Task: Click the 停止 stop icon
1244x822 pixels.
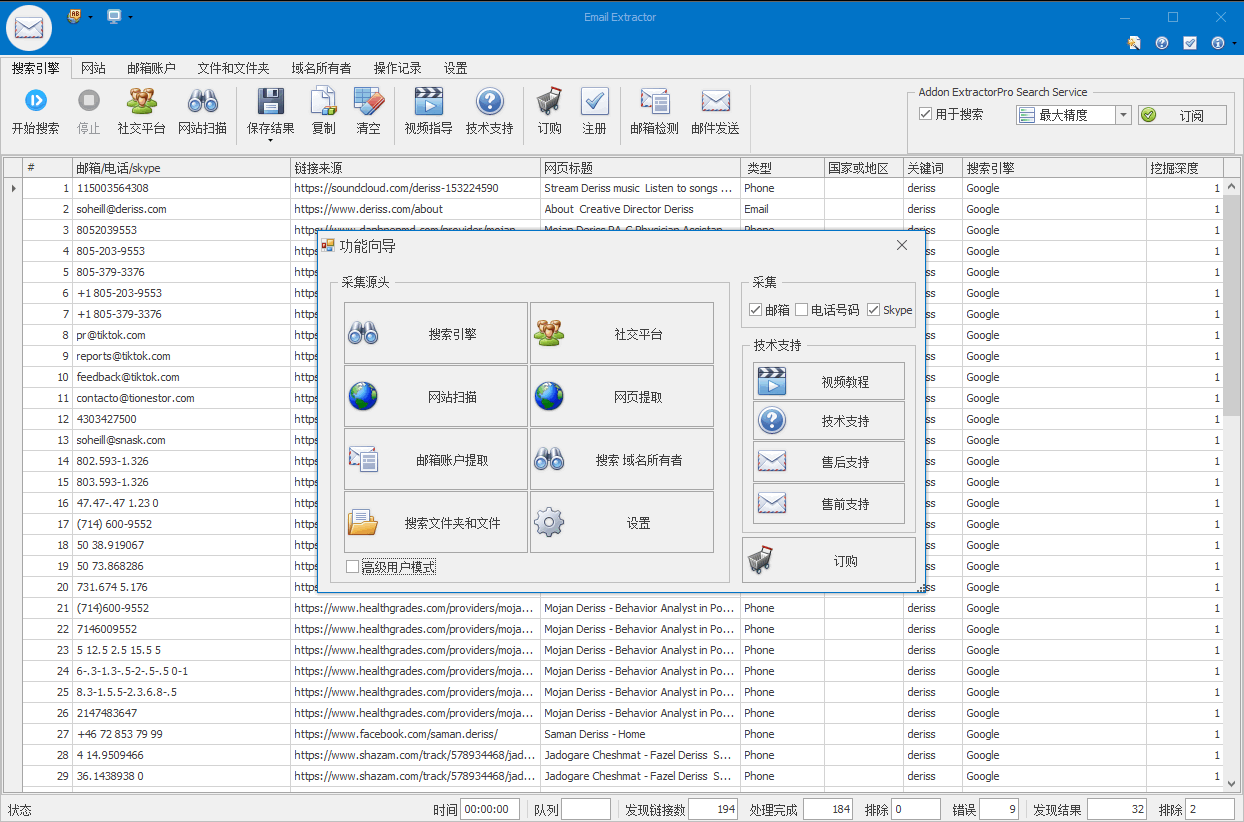Action: click(89, 101)
